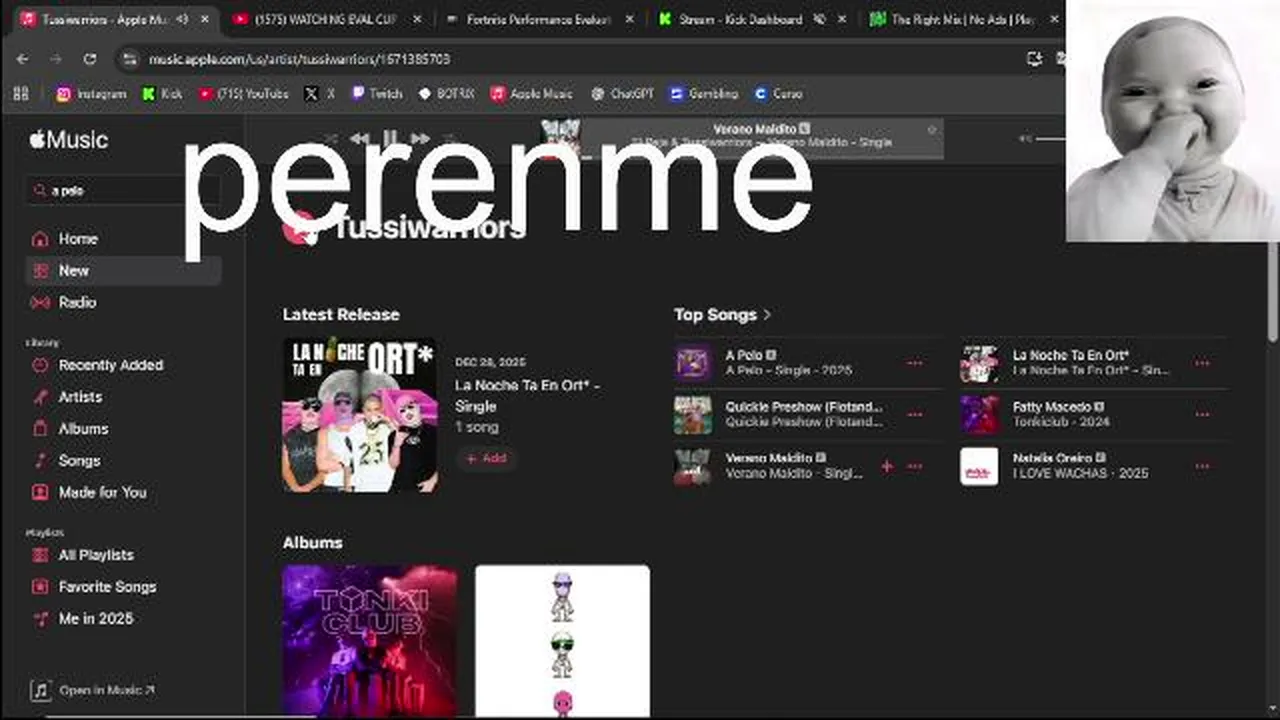Open the bookmarks apps grid icon
Image resolution: width=1280 pixels, height=720 pixels.
[x=21, y=93]
